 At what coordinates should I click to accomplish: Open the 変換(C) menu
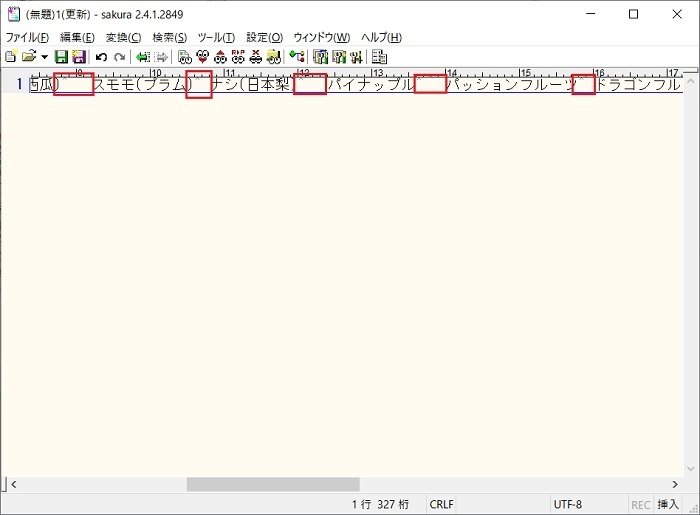[124, 37]
